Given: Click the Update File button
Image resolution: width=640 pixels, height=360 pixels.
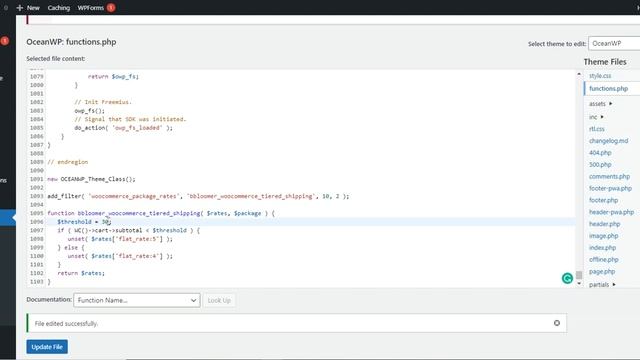Looking at the screenshot, I should tap(47, 347).
